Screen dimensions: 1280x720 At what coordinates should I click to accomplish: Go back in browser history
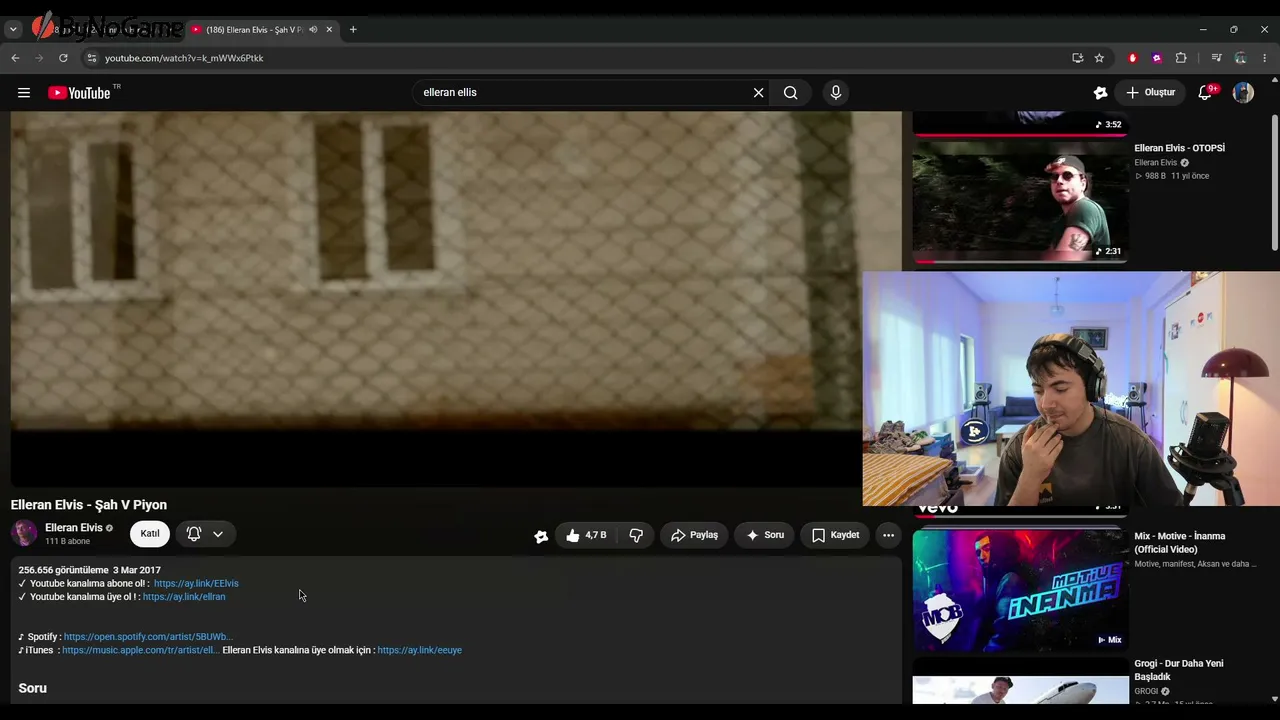(15, 58)
